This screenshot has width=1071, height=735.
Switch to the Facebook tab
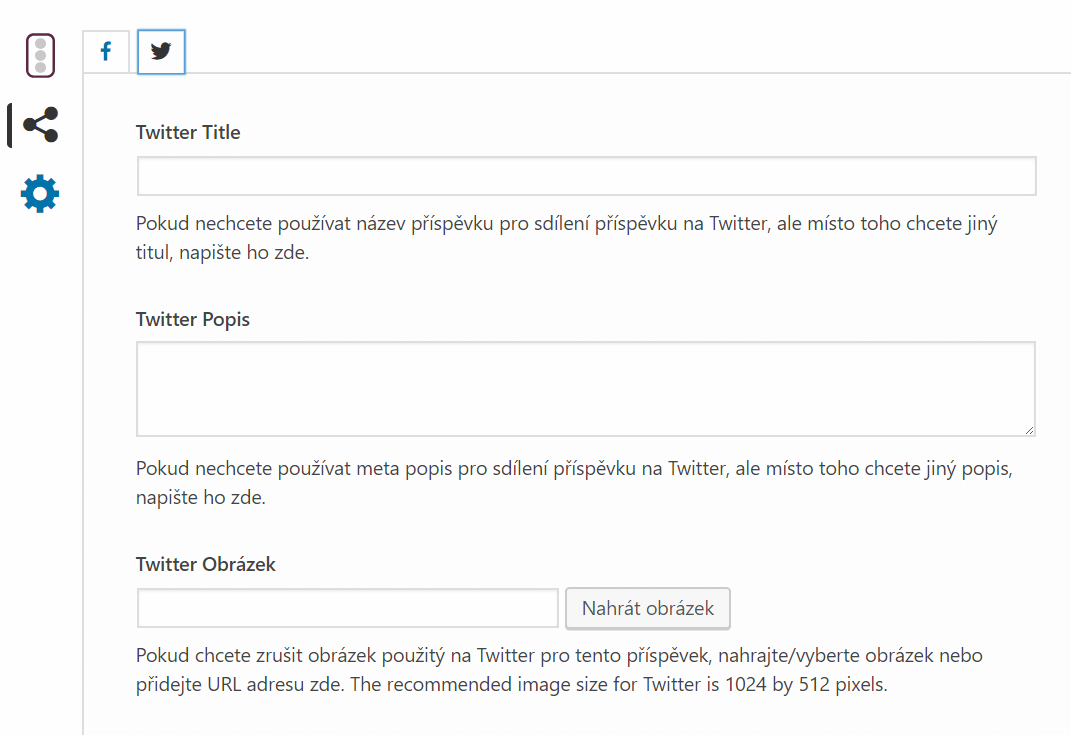106,51
